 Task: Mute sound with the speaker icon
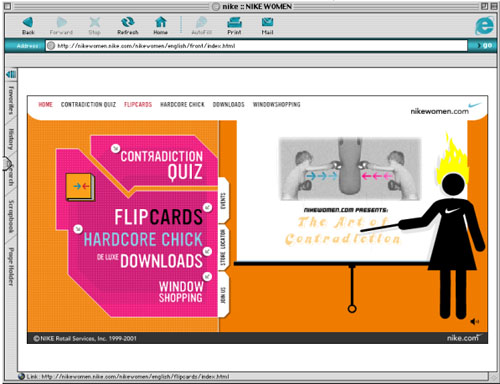[475, 321]
